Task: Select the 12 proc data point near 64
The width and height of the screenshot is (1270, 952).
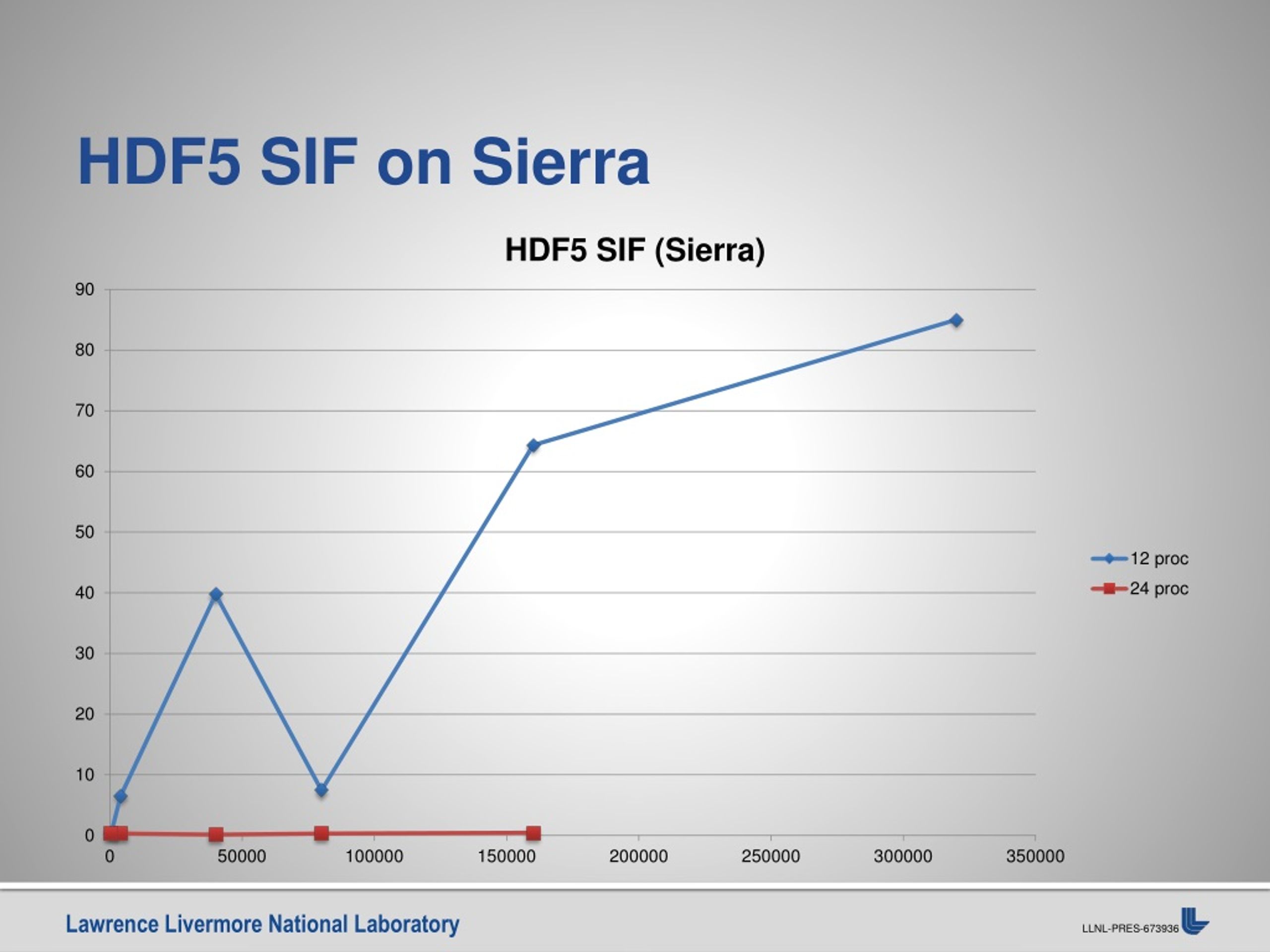Action: (533, 445)
